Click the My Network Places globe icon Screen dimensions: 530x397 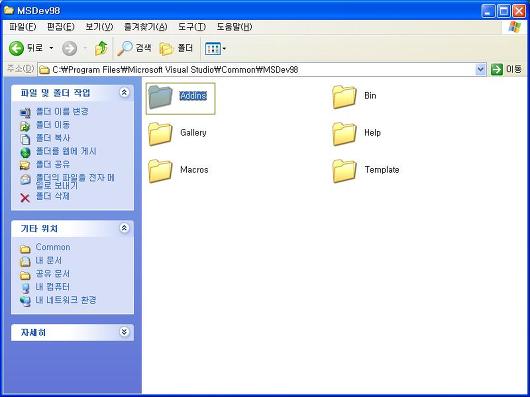[25, 301]
